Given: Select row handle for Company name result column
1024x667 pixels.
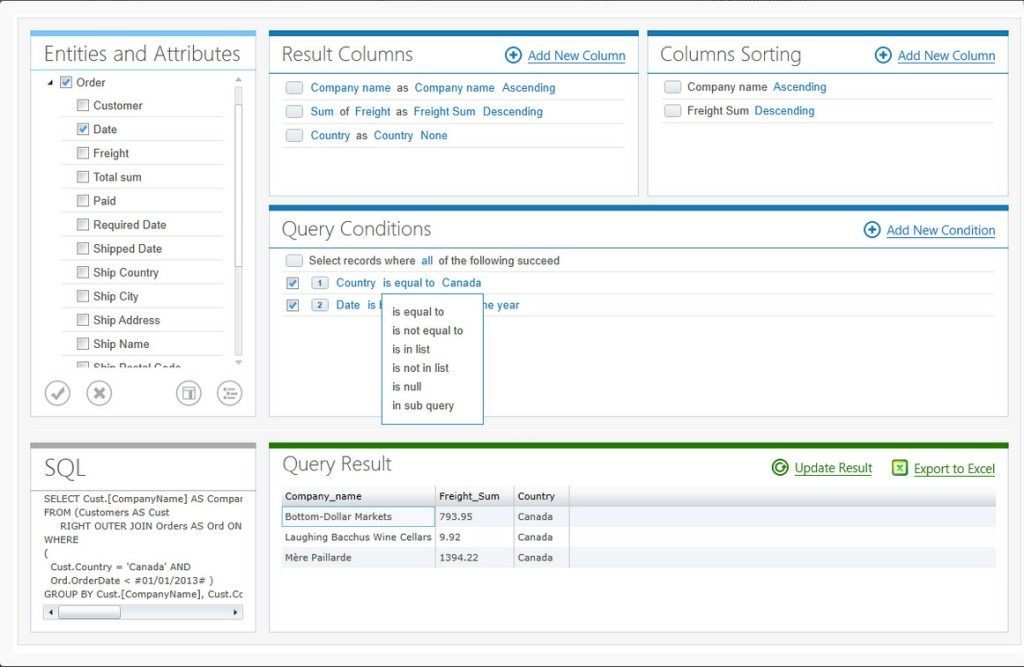Looking at the screenshot, I should [295, 88].
